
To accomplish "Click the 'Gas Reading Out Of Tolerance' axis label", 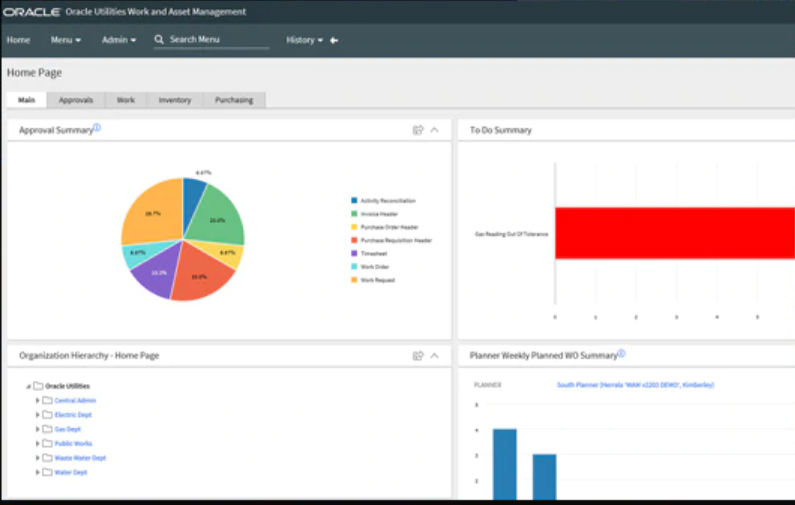I will pos(511,234).
